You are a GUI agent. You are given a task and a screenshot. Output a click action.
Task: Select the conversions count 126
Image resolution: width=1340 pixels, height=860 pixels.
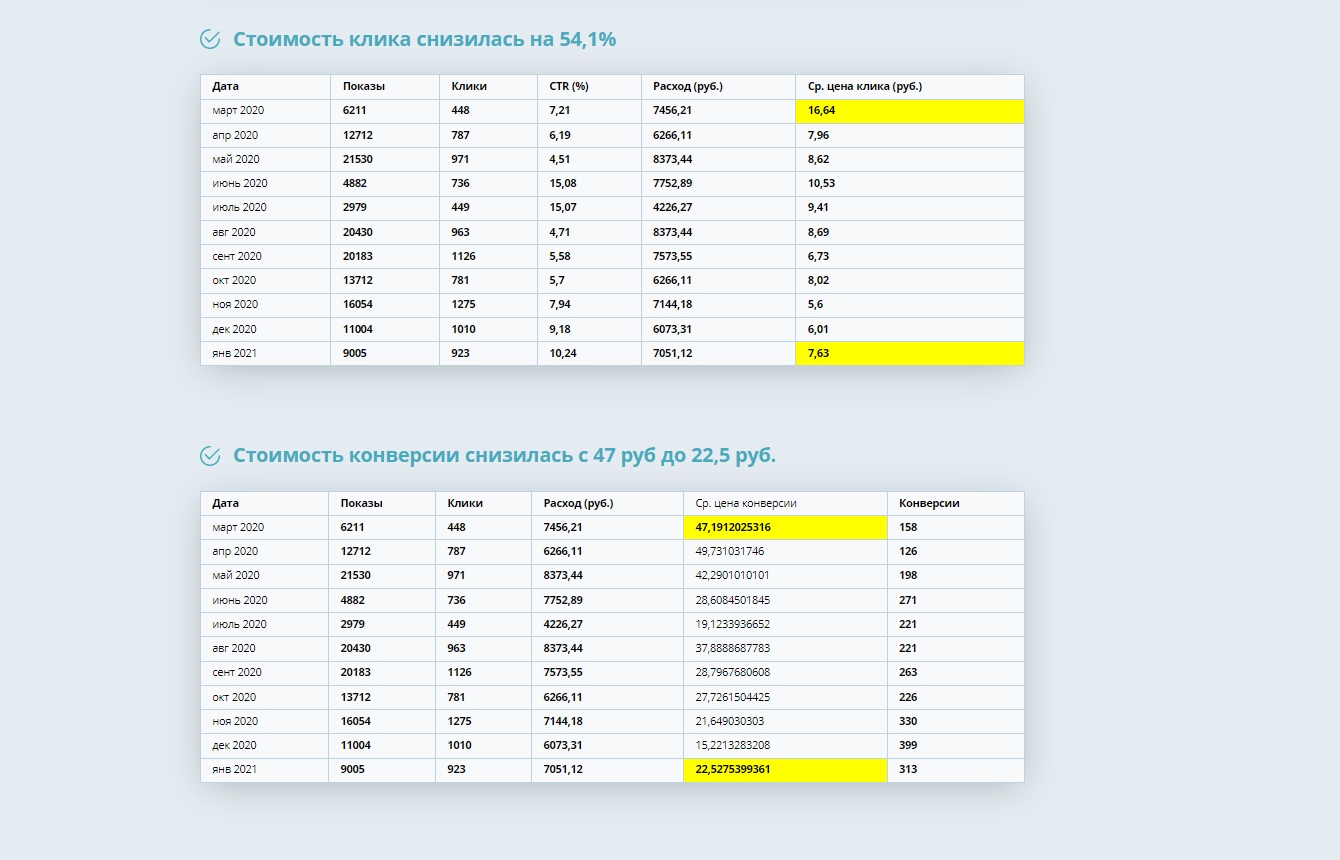[908, 551]
